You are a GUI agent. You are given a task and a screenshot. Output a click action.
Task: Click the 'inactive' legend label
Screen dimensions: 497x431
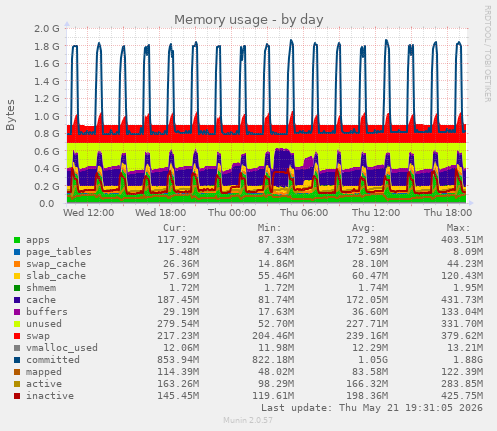pyautogui.click(x=50, y=396)
